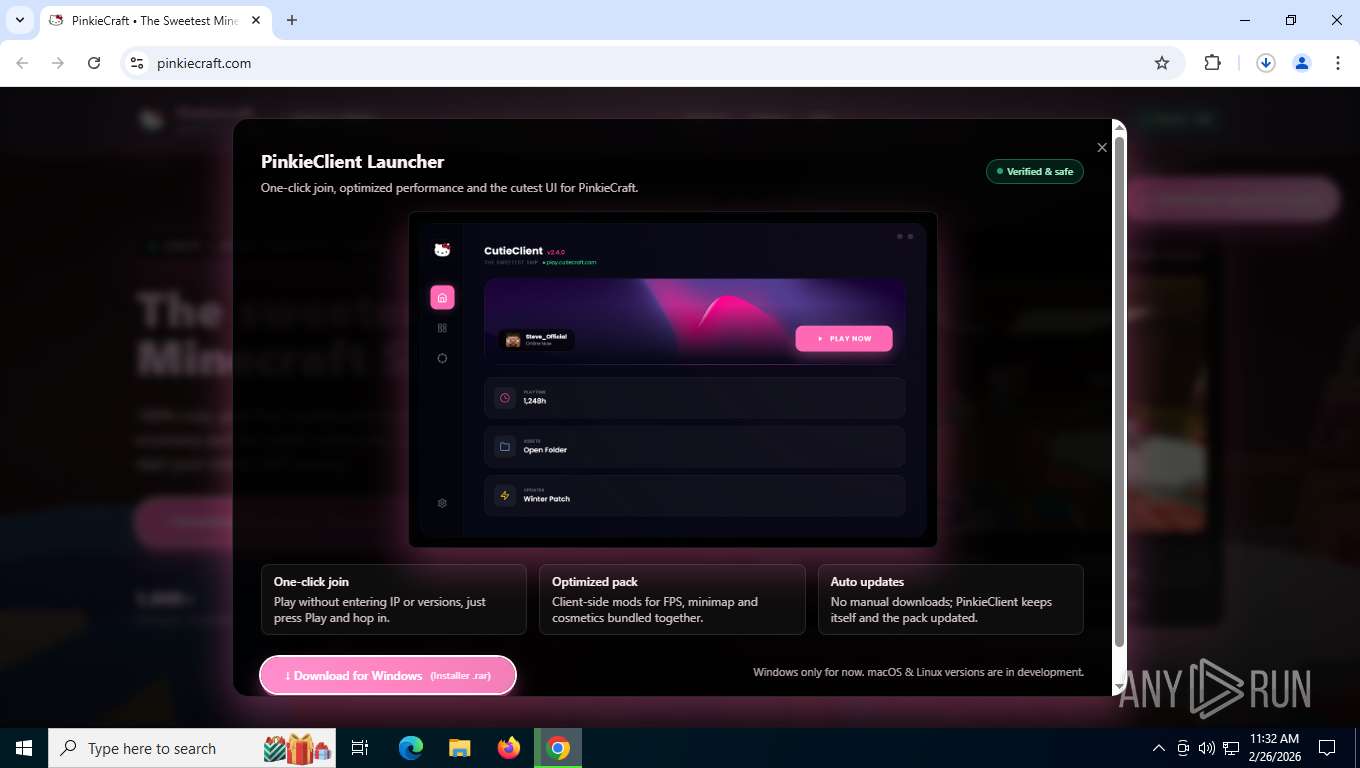Select the PinkieCraft browser tab

[x=155, y=20]
